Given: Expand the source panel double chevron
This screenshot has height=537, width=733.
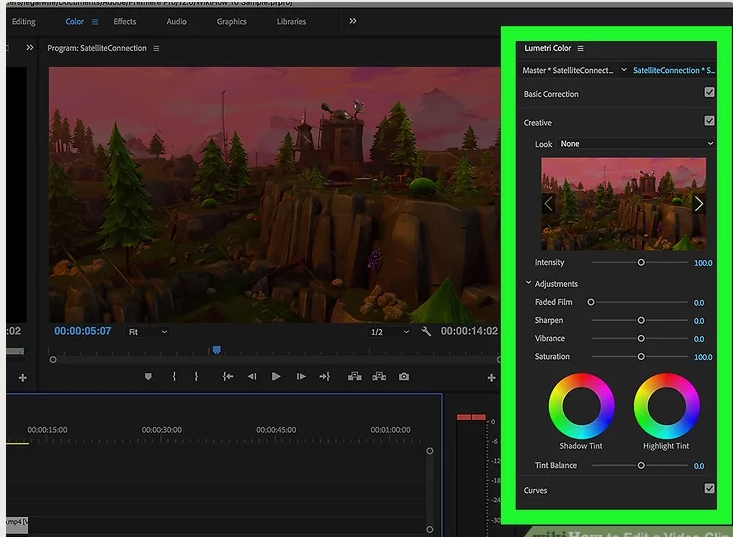Looking at the screenshot, I should (30, 48).
